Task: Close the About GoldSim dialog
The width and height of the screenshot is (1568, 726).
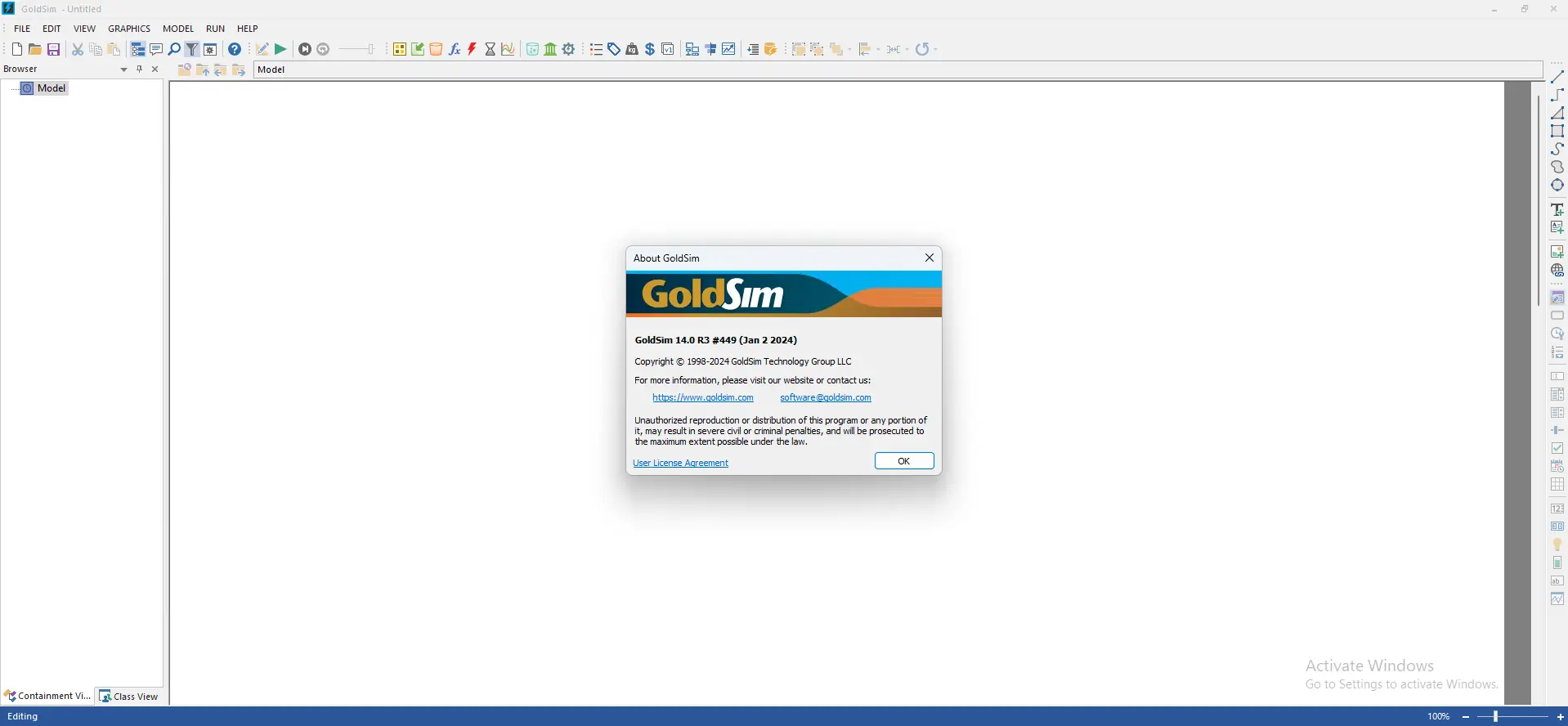Action: tap(930, 258)
